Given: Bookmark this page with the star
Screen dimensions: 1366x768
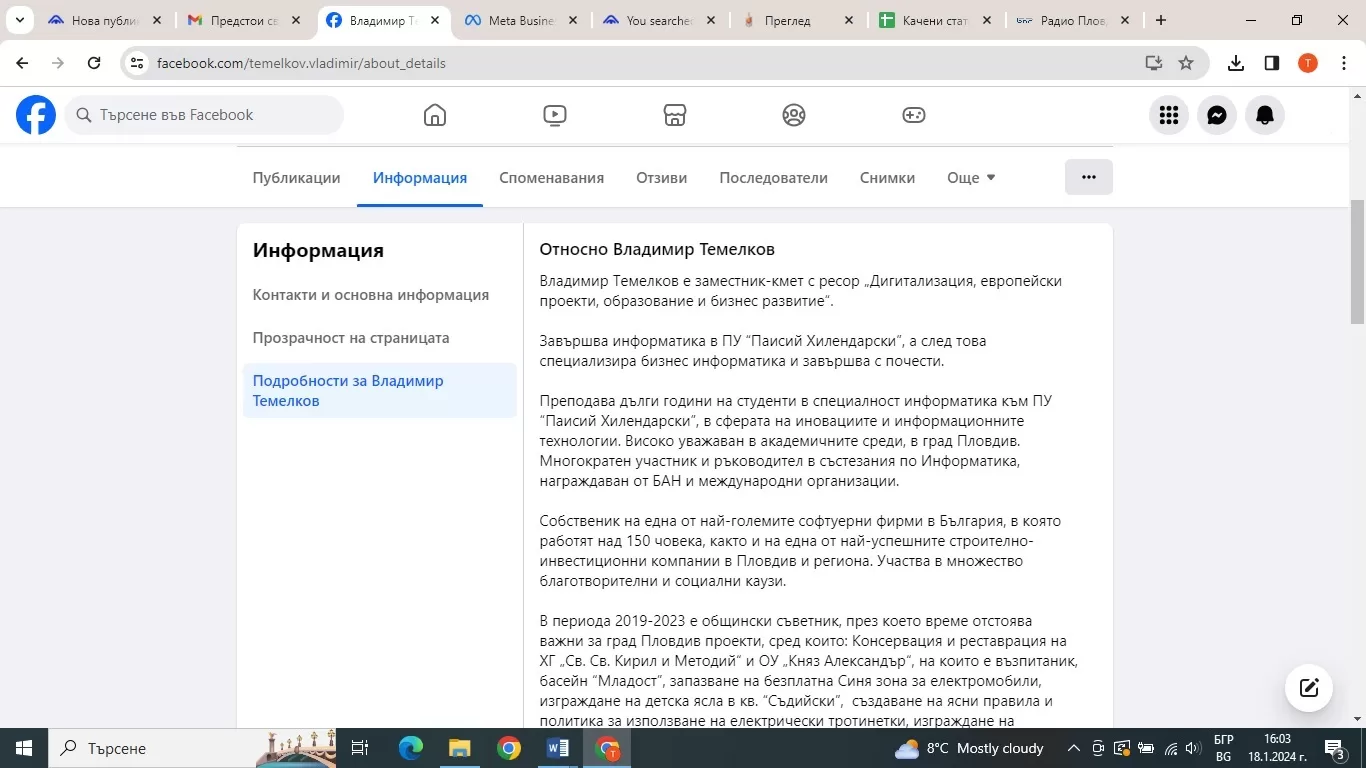Looking at the screenshot, I should pyautogui.click(x=1186, y=63).
